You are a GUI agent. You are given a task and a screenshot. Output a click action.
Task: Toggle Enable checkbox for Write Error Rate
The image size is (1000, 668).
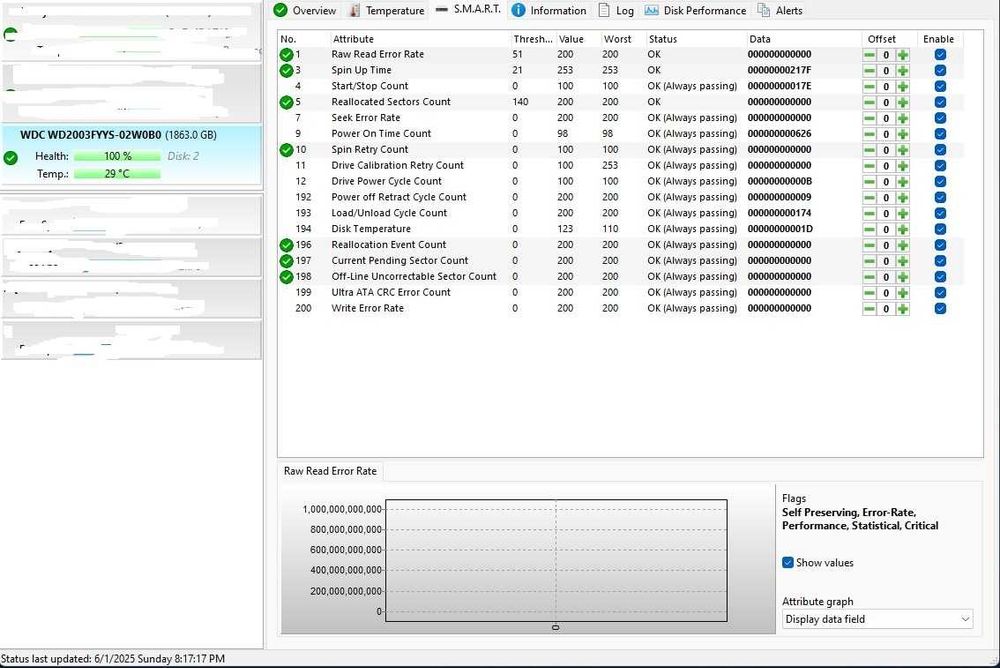pos(940,309)
